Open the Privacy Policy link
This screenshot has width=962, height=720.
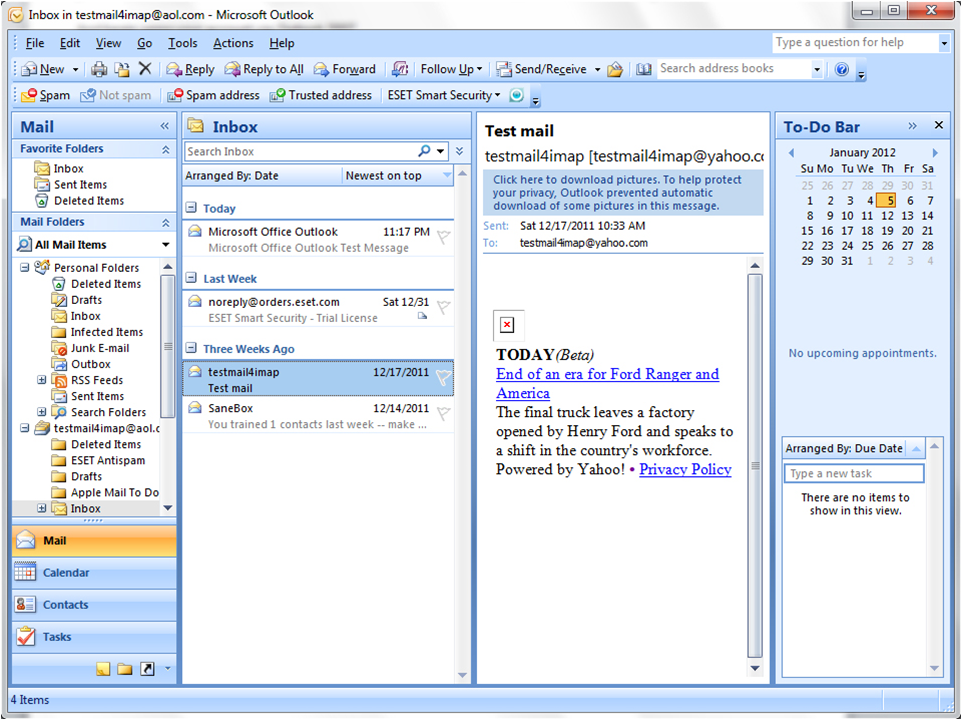tap(685, 469)
